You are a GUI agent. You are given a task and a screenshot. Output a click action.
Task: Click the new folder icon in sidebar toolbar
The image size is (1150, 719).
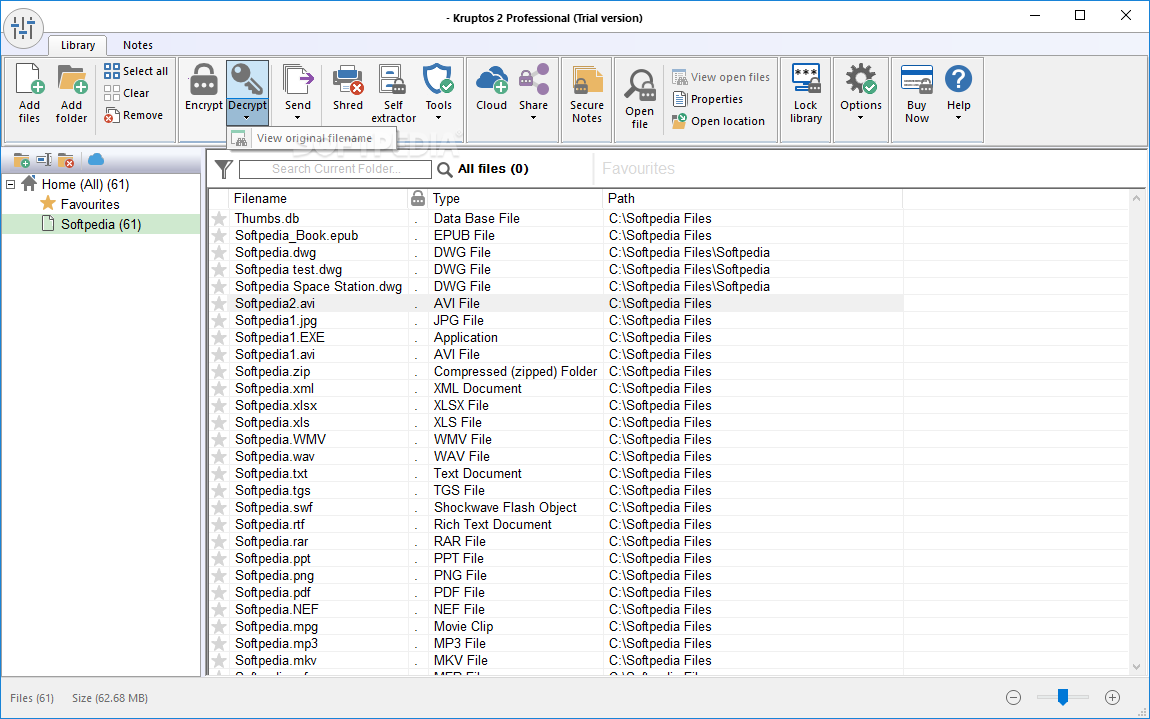[22, 160]
